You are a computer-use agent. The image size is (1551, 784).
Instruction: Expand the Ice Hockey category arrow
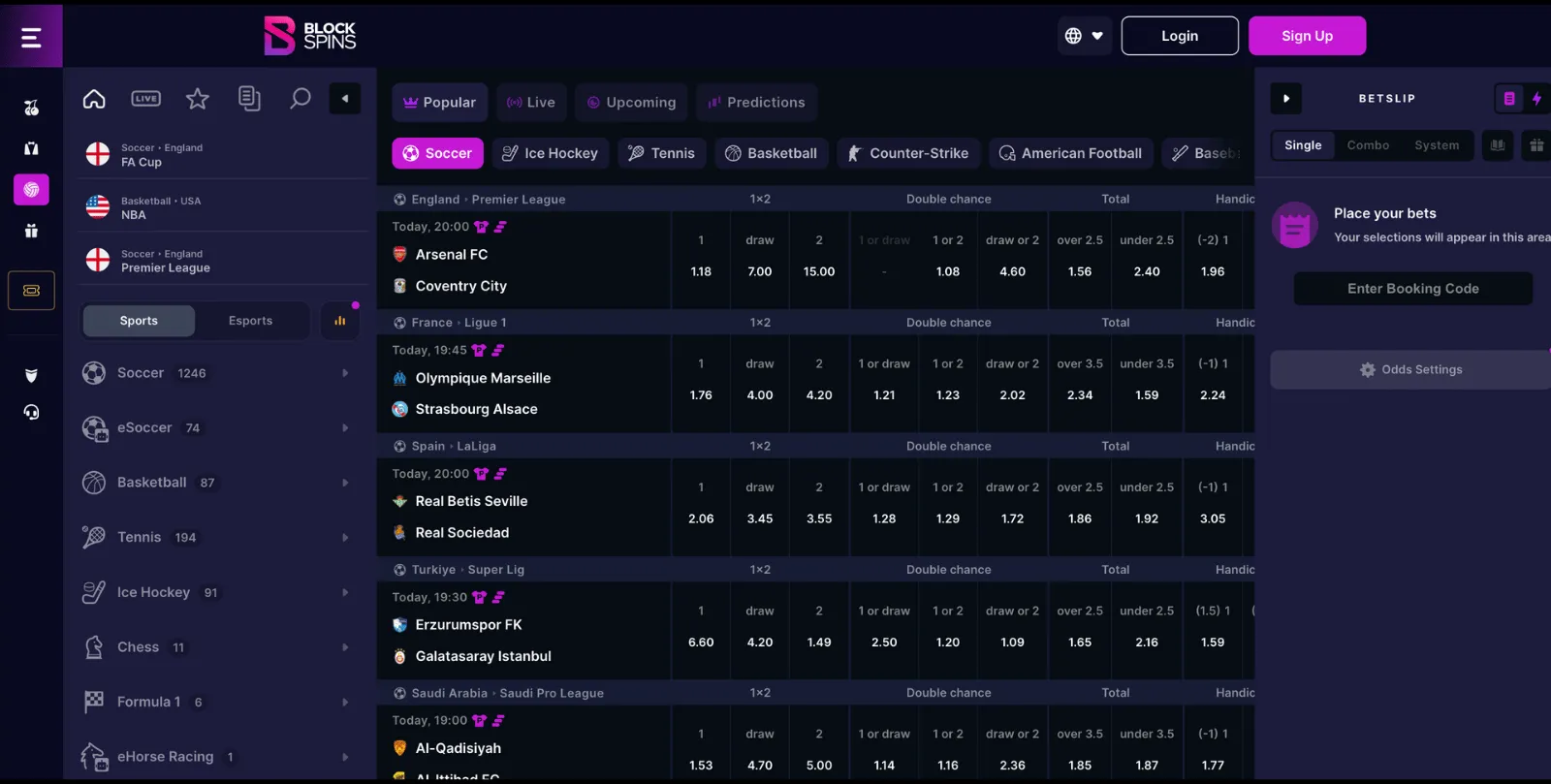click(345, 592)
